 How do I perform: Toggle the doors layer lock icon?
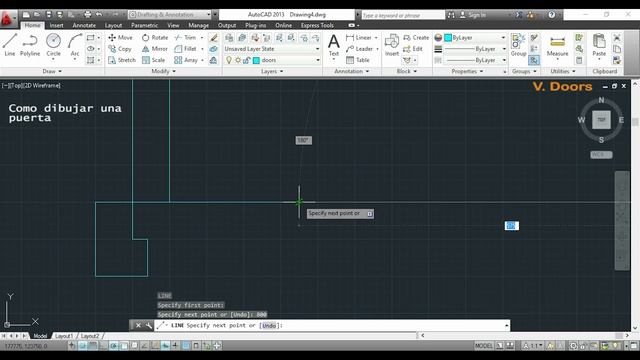(246, 60)
